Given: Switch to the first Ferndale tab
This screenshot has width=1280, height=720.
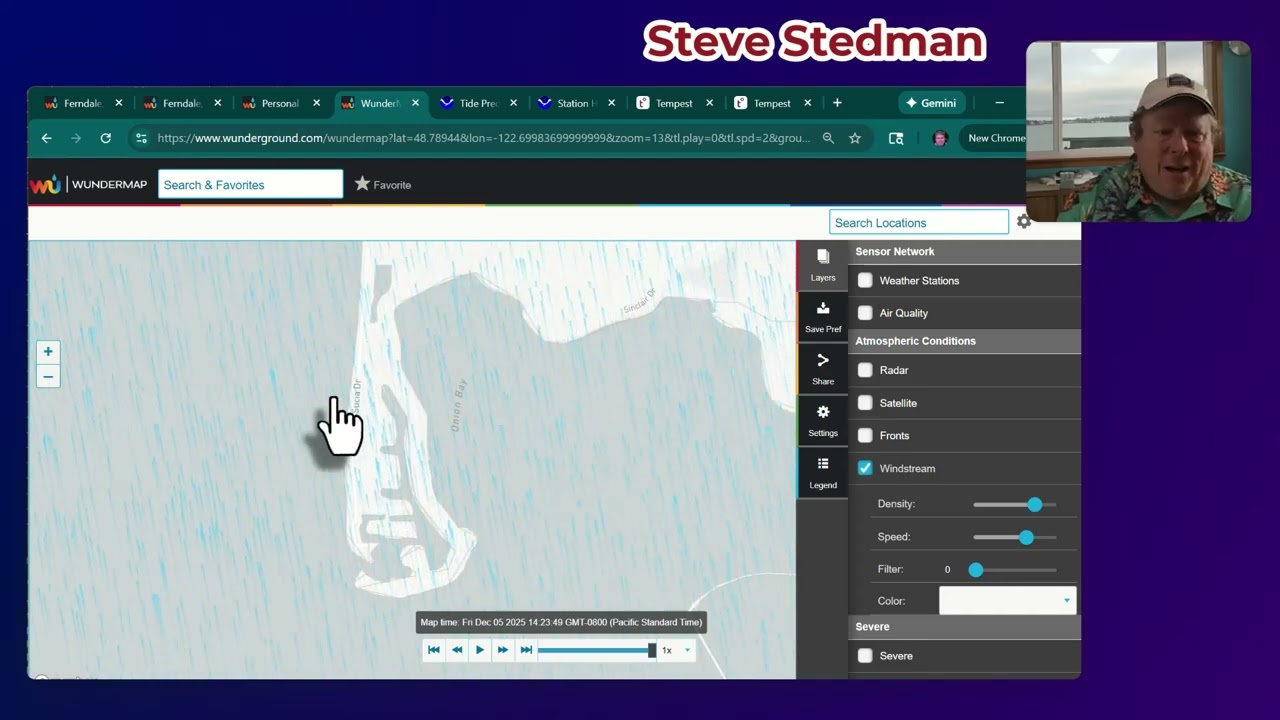Looking at the screenshot, I should coord(82,103).
